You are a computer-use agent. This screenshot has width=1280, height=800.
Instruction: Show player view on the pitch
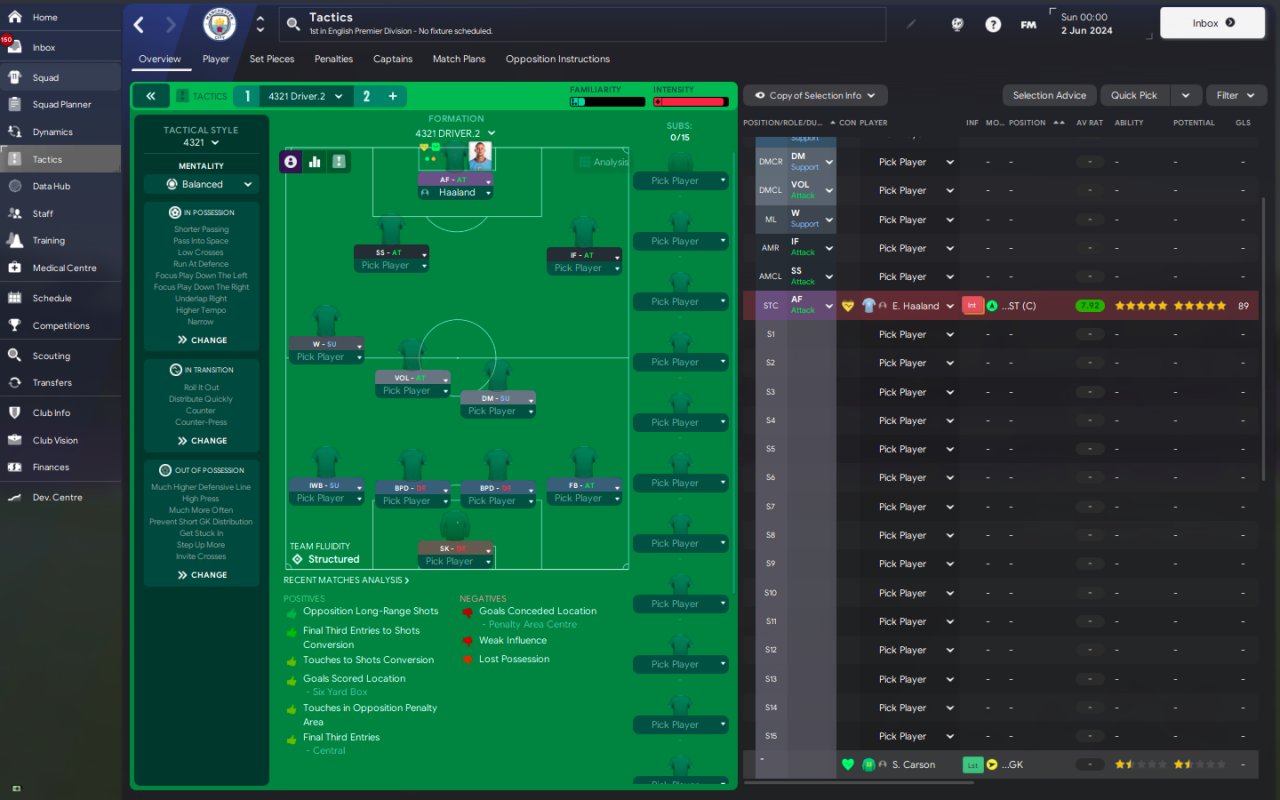click(291, 161)
